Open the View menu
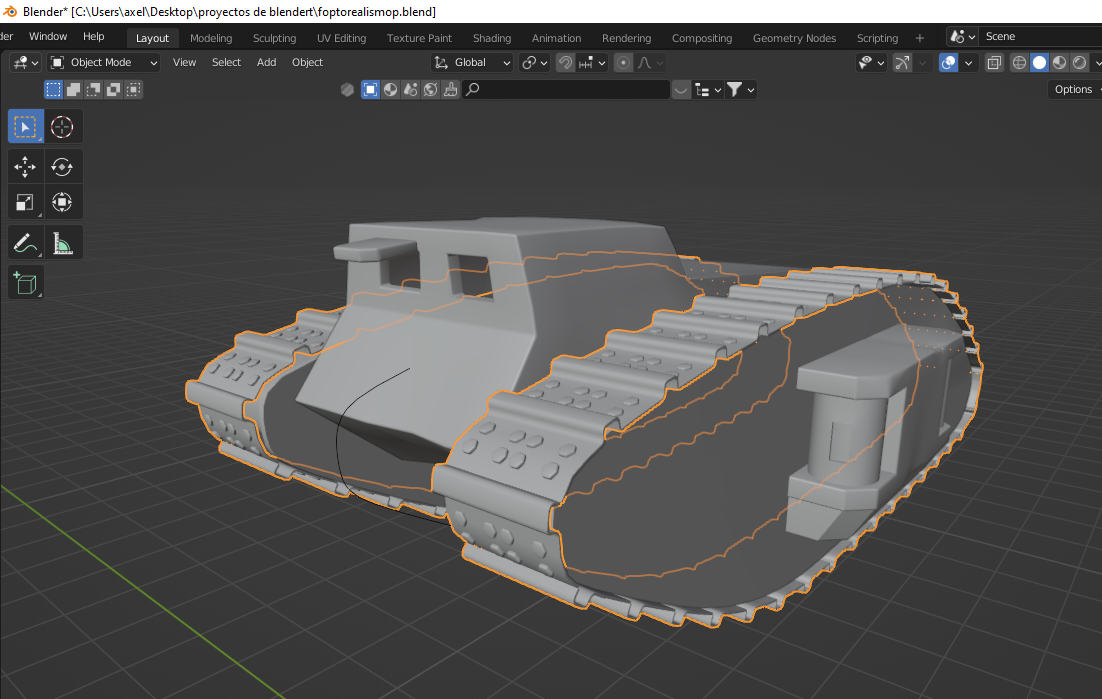Image resolution: width=1102 pixels, height=699 pixels. click(184, 63)
